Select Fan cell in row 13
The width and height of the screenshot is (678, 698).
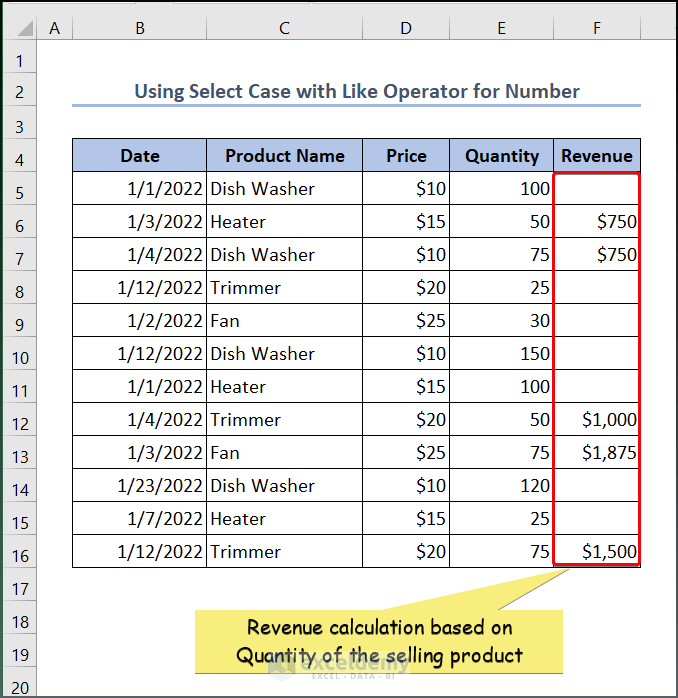pyautogui.click(x=284, y=452)
